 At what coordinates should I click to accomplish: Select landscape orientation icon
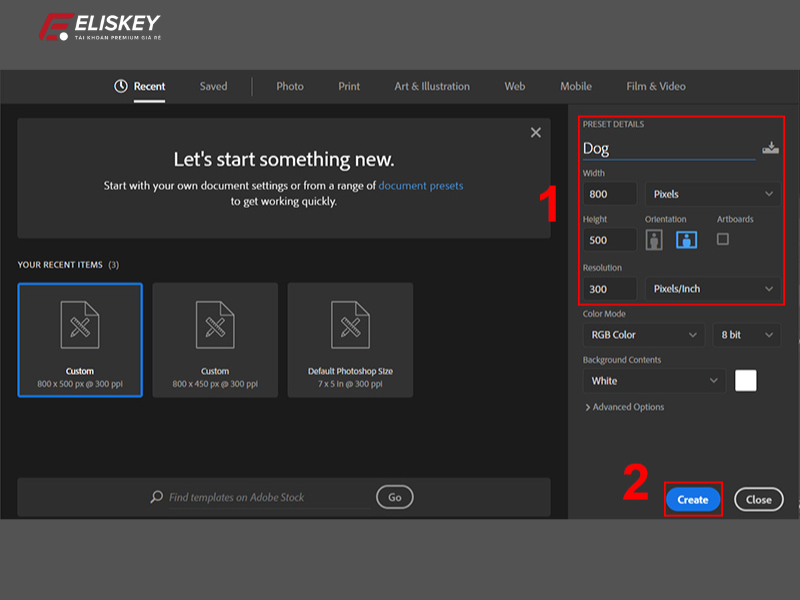686,240
